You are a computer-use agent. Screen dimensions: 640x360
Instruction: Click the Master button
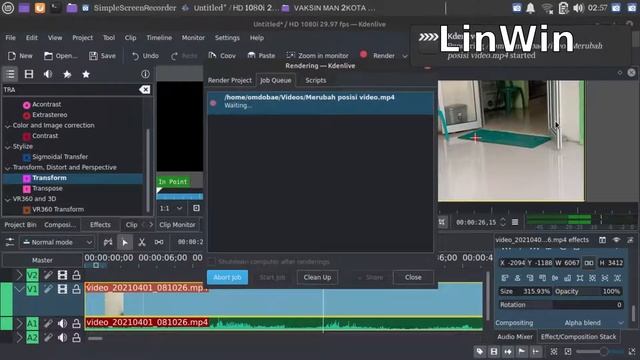point(42,260)
